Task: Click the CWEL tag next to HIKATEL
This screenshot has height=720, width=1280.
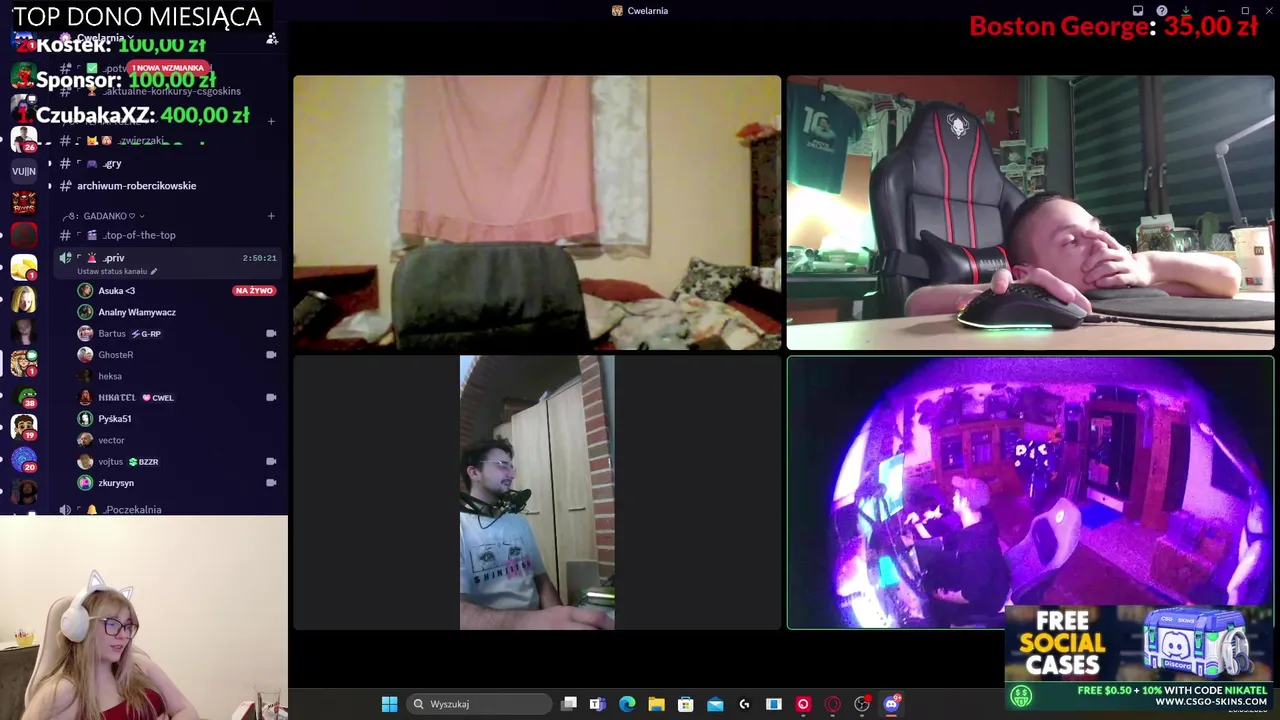Action: 158,398
